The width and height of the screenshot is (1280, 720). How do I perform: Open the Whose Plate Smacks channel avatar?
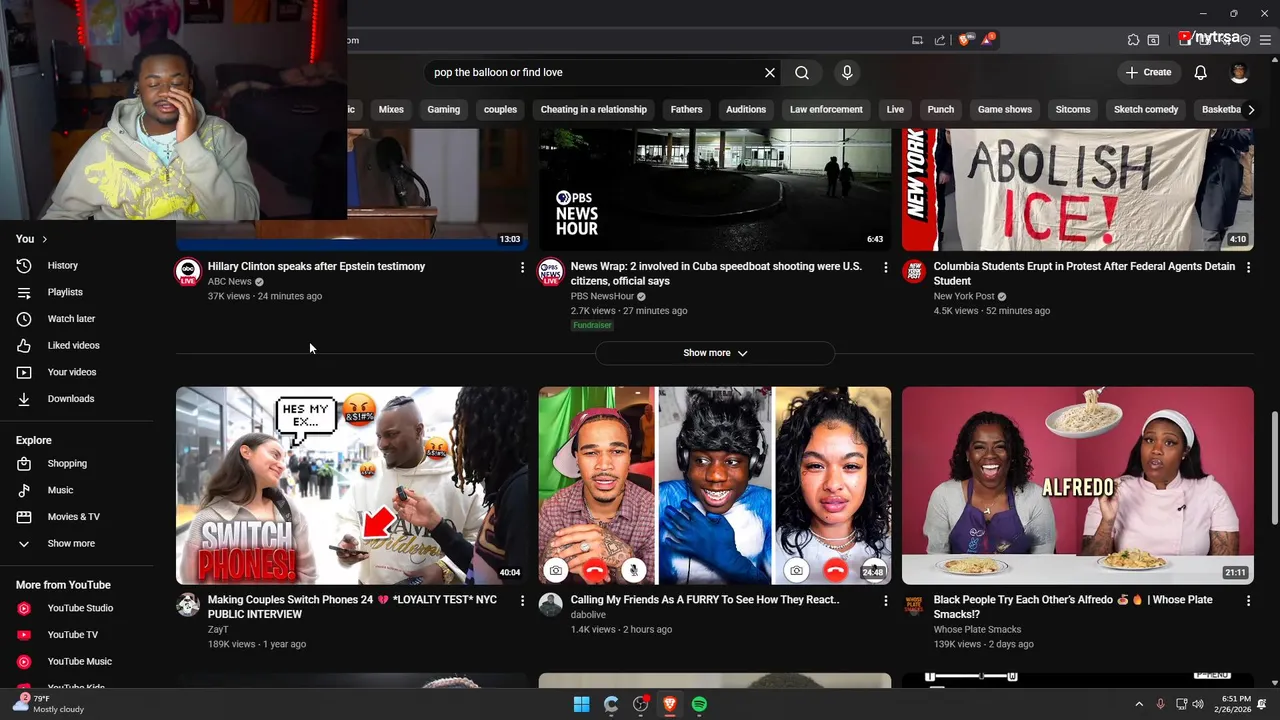click(914, 605)
